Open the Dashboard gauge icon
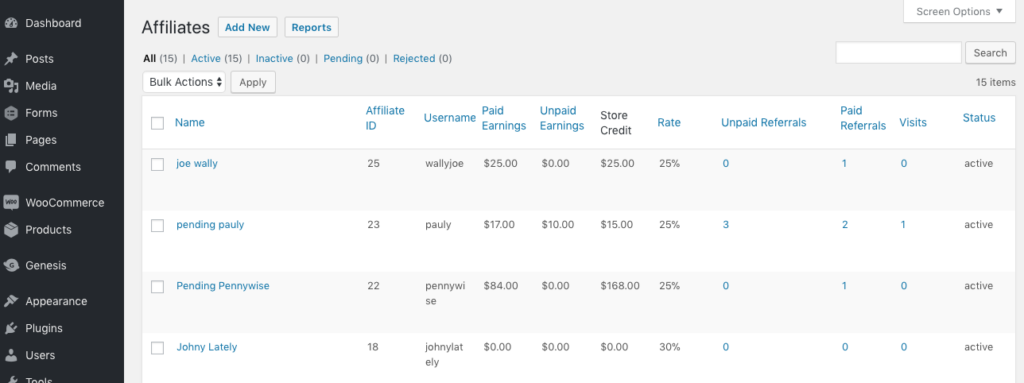Viewport: 1024px width, 383px height. pyautogui.click(x=10, y=23)
